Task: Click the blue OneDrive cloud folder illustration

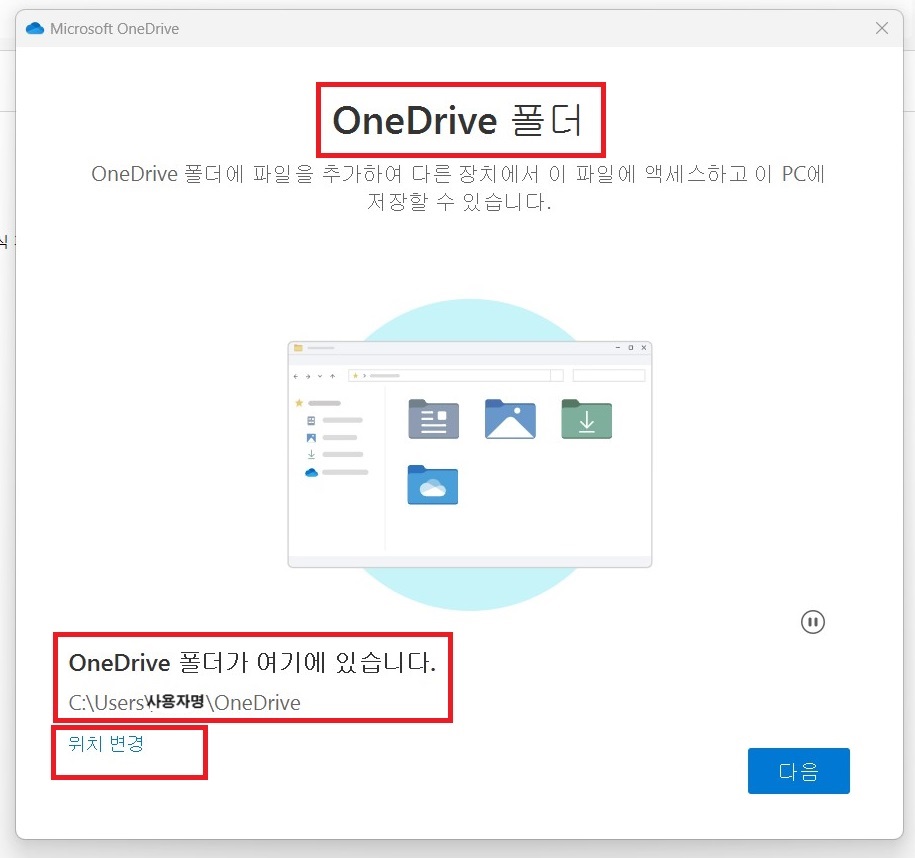Action: pos(432,484)
